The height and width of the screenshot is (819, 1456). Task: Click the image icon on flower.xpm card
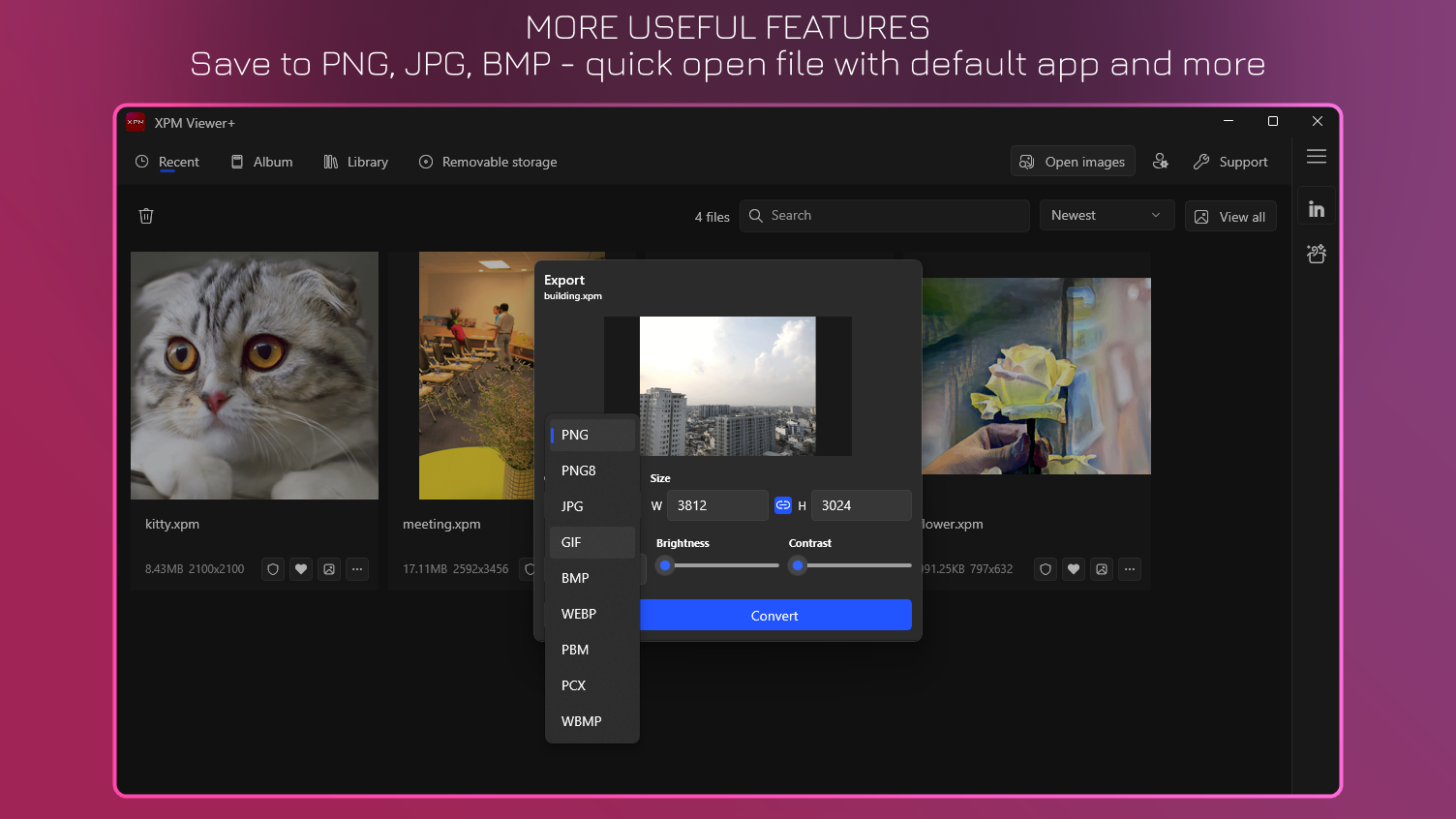tap(1102, 569)
